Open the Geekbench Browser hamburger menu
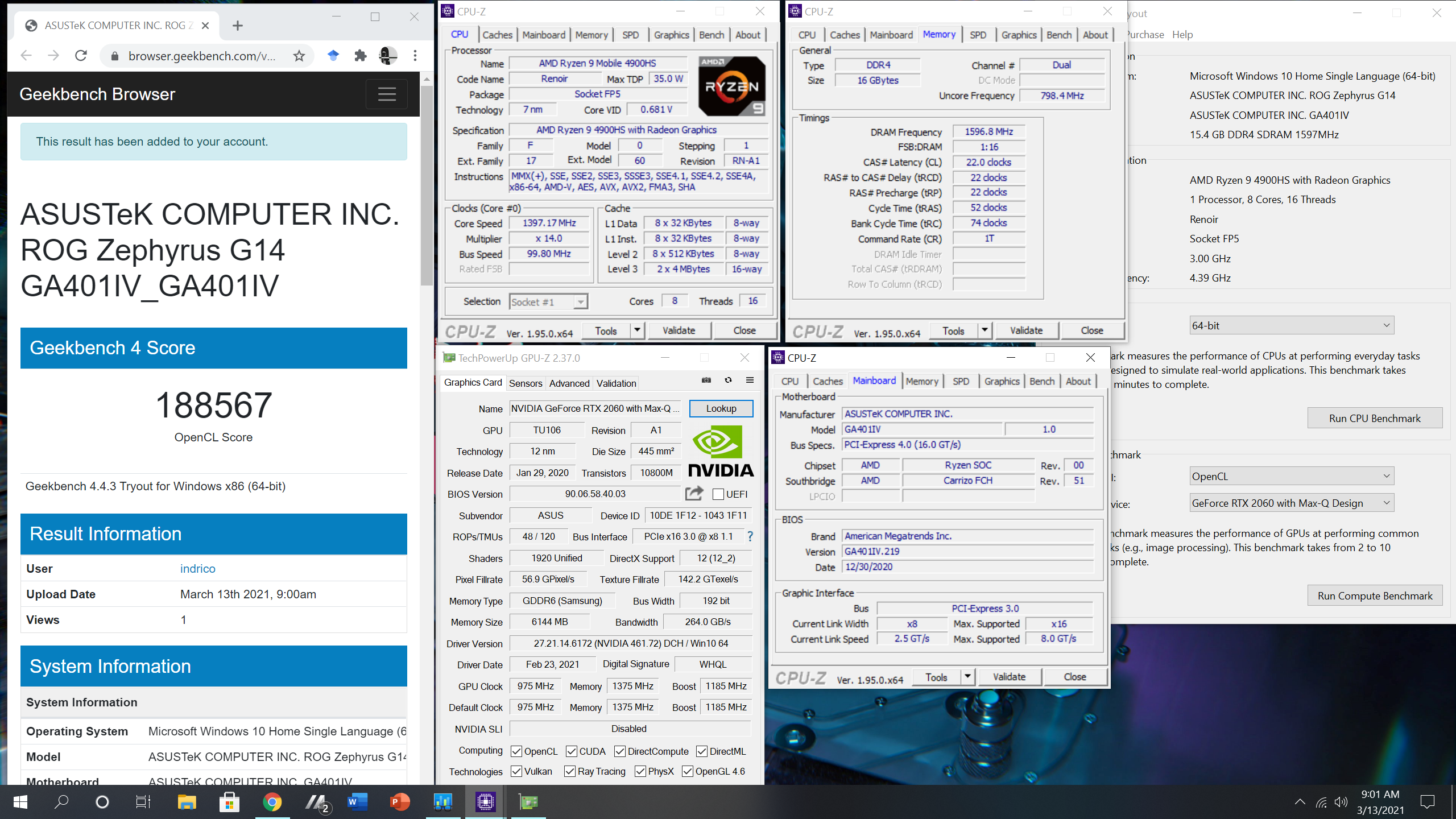This screenshot has height=819, width=1456. [x=387, y=94]
